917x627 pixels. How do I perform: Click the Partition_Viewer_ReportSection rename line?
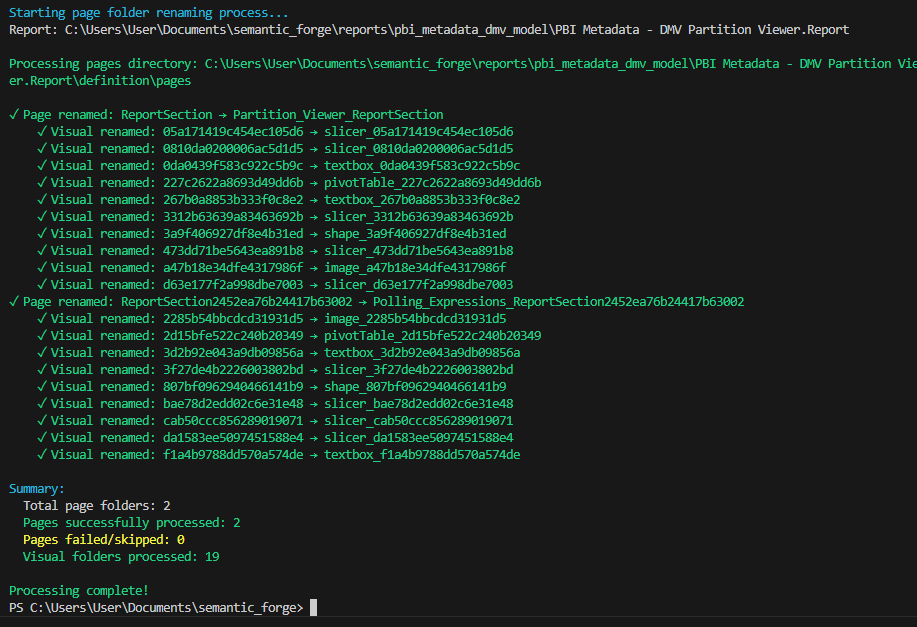pyautogui.click(x=230, y=114)
